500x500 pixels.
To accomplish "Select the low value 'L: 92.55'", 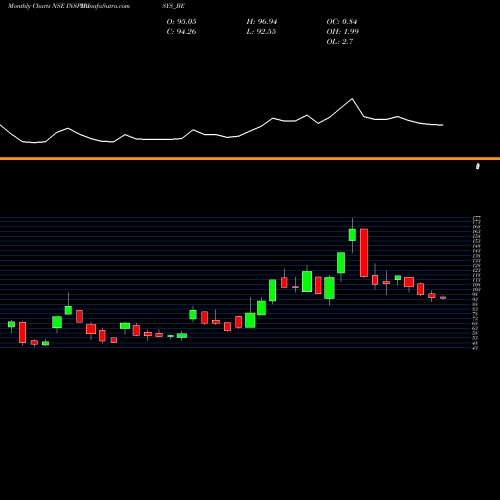I will point(261,32).
